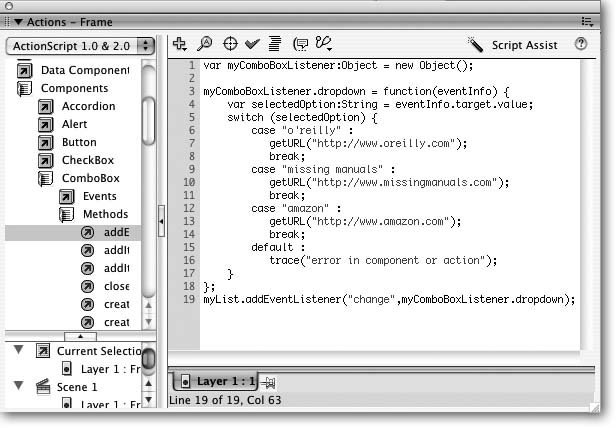This screenshot has width=616, height=428.
Task: Open the Debug options icon
Action: [323, 44]
